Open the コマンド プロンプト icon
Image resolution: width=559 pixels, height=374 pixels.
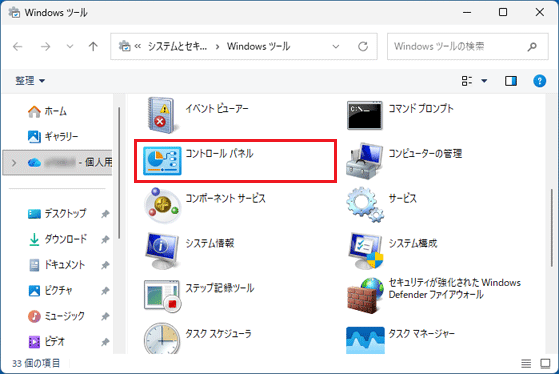point(364,115)
